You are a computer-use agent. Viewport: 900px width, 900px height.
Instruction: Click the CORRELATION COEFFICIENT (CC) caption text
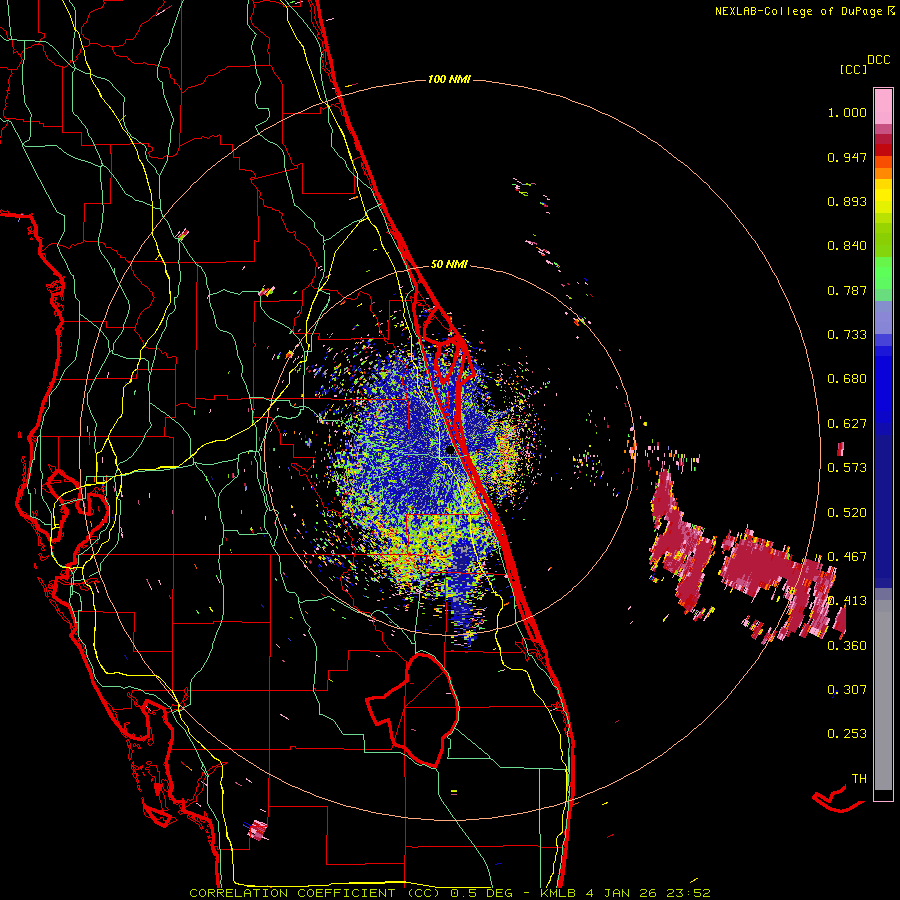(x=315, y=893)
